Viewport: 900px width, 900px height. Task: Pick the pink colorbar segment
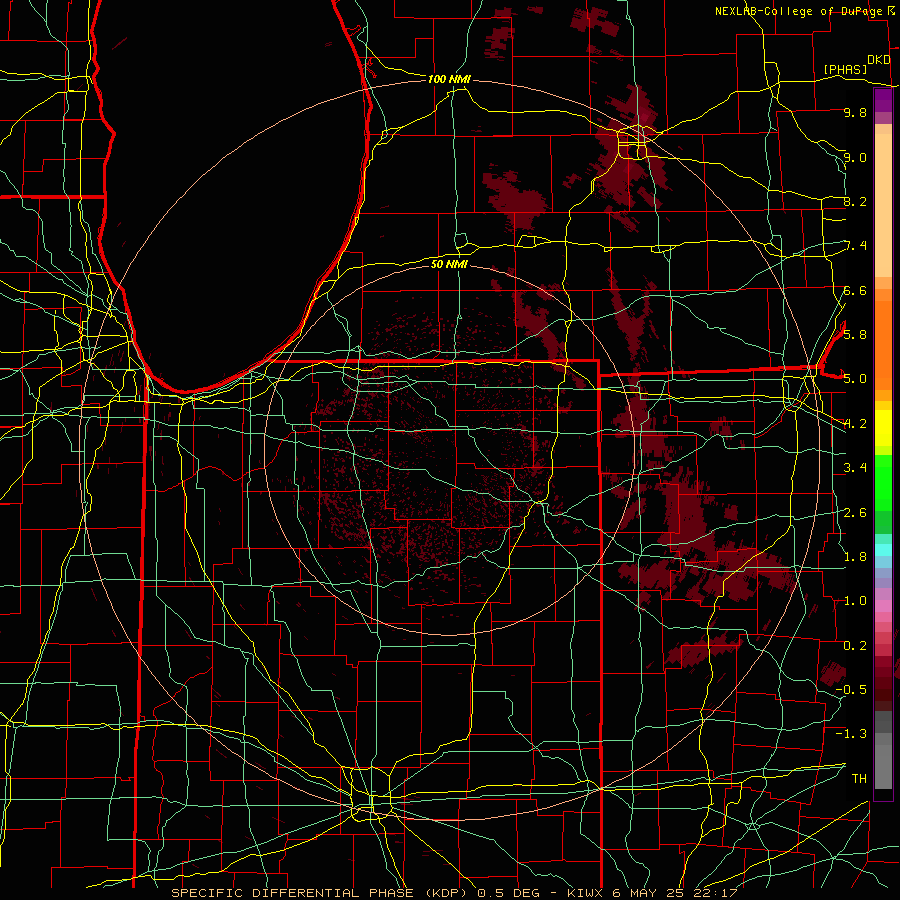pos(883,606)
